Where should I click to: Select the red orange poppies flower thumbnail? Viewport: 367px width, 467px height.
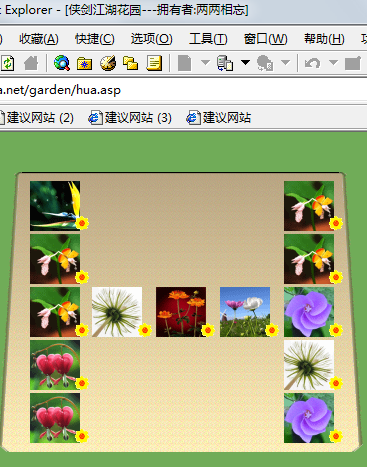click(x=181, y=312)
